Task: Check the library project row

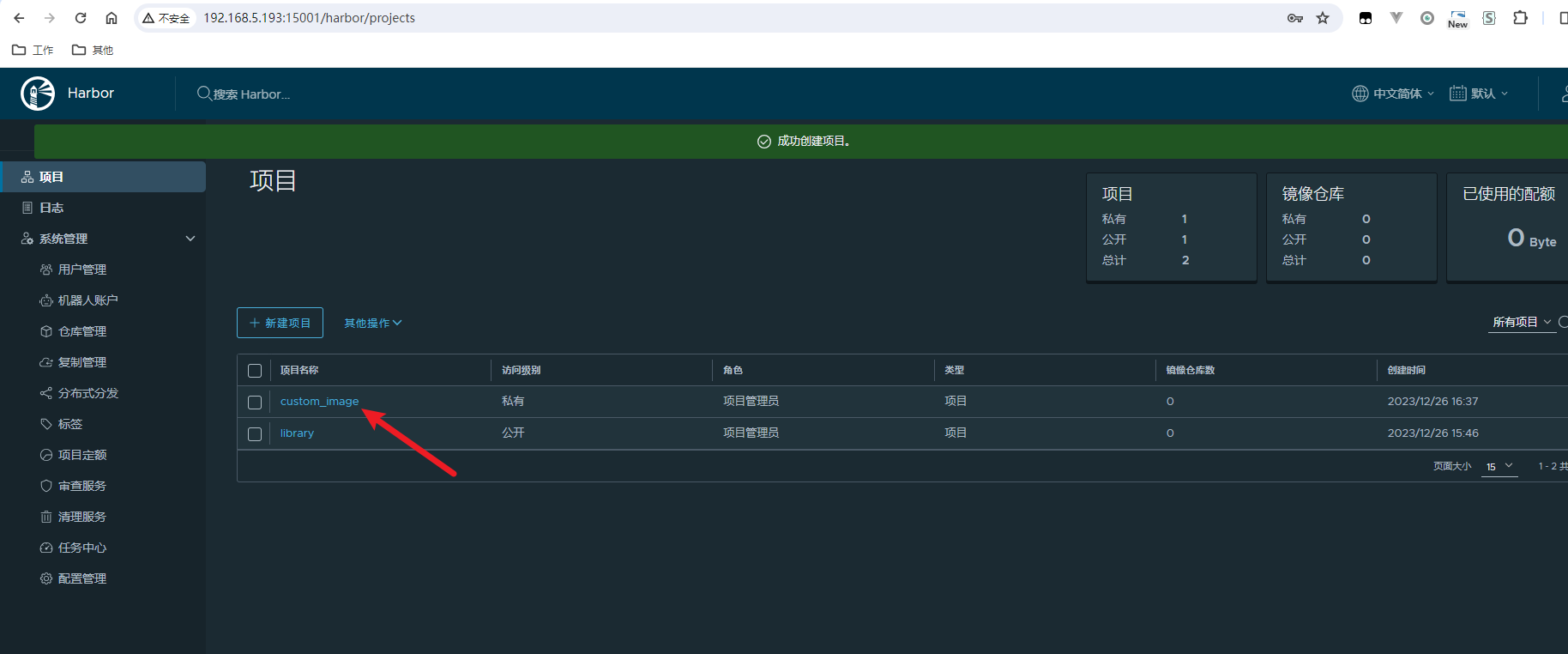Action: pos(255,434)
